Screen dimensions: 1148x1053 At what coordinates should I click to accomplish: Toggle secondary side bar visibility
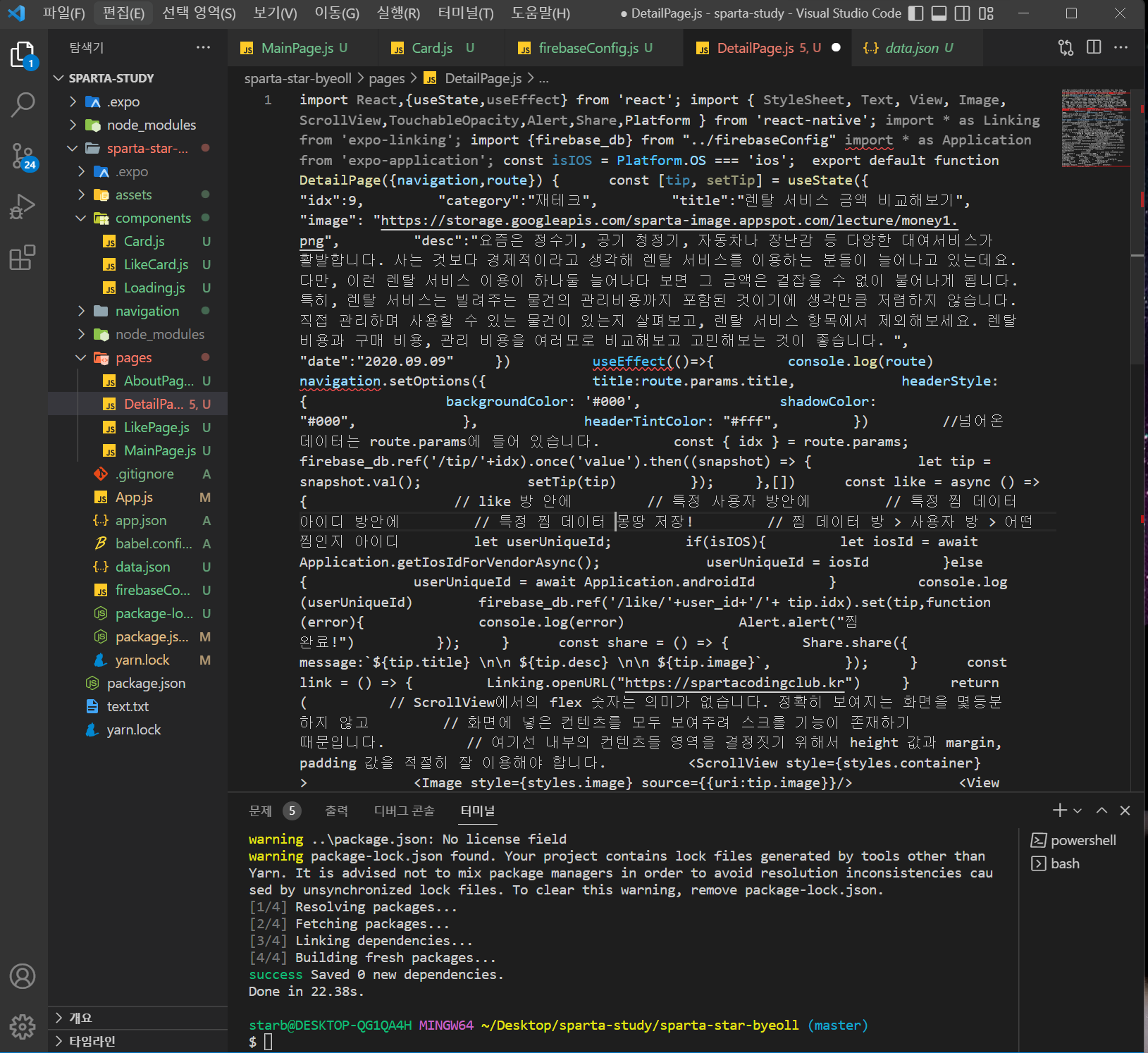[962, 13]
